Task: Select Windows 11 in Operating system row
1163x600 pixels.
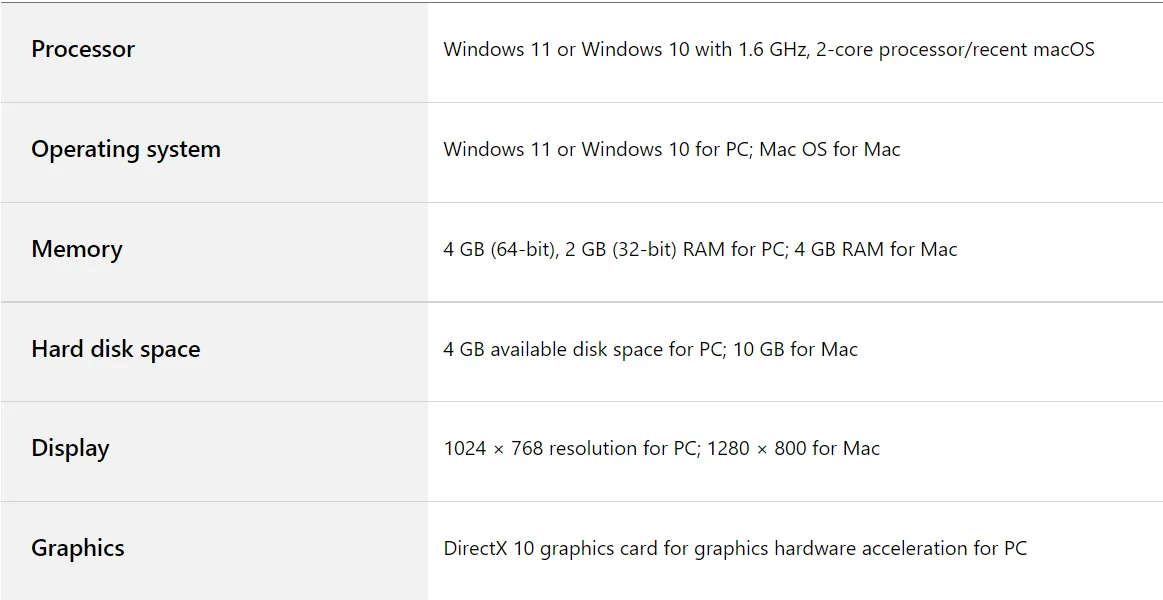Action: 497,149
